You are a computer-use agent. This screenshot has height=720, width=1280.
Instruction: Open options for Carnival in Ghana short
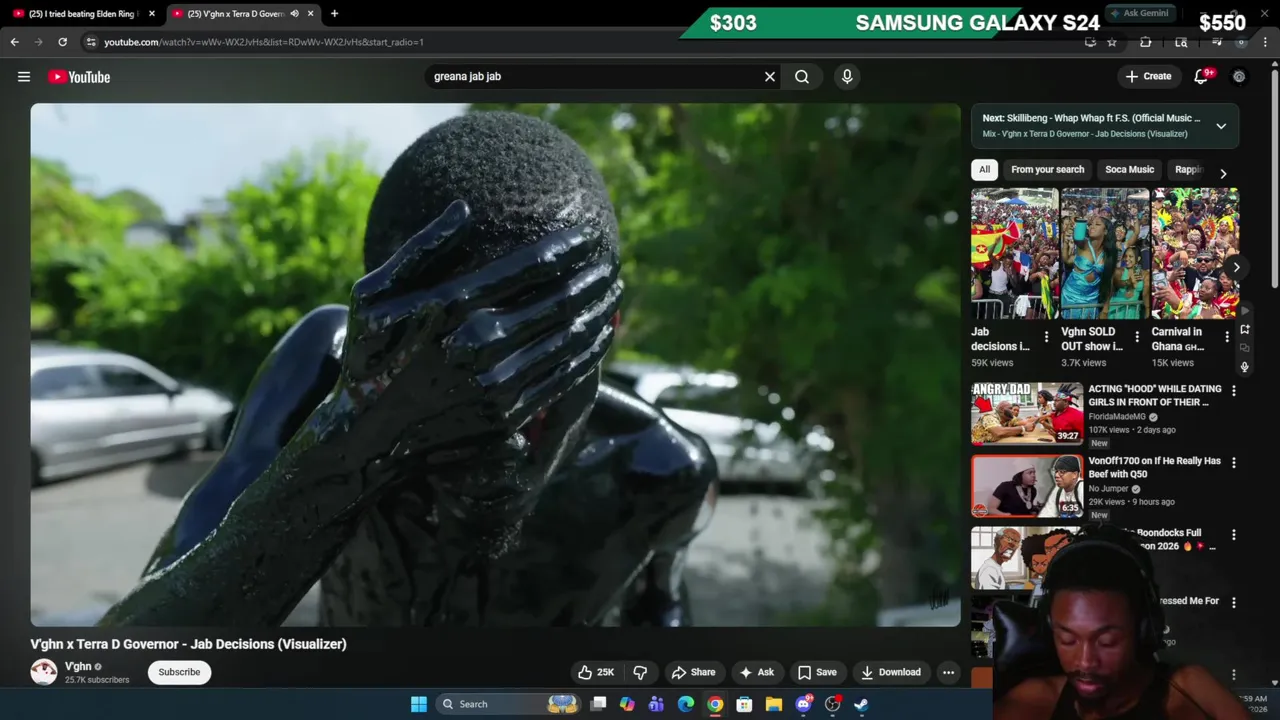(1227, 337)
